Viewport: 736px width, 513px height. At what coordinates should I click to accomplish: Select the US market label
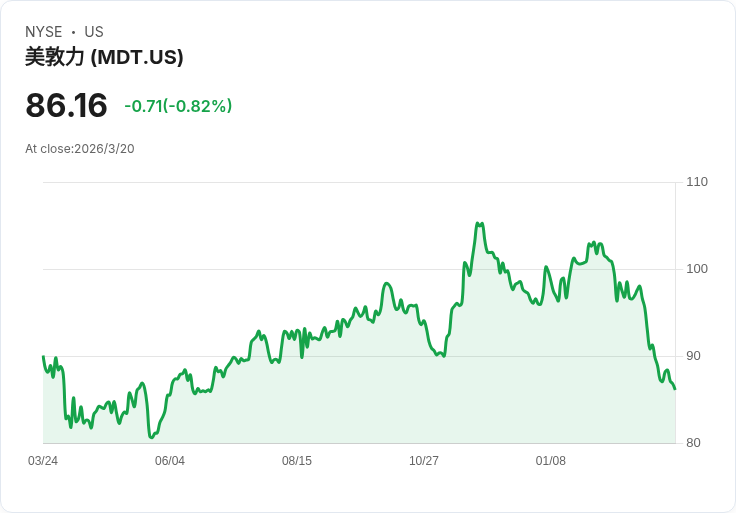(94, 32)
